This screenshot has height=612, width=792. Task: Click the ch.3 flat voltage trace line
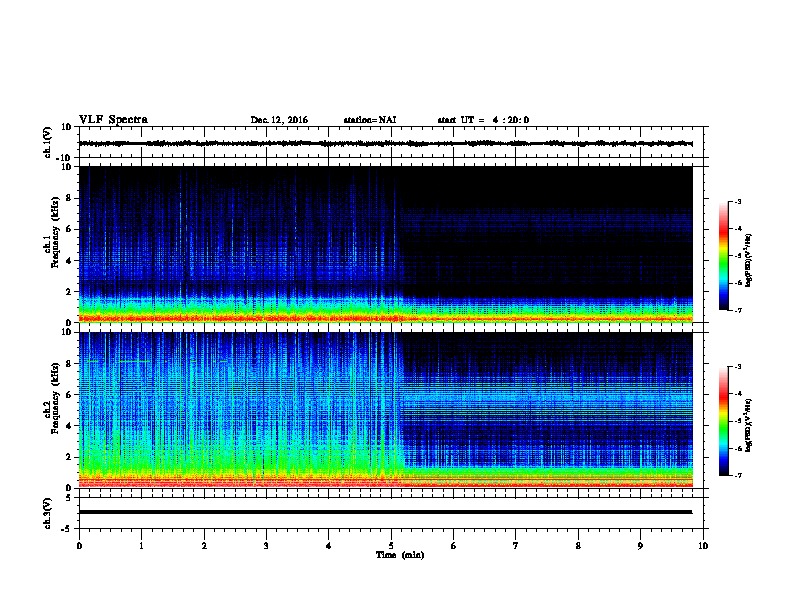click(x=385, y=512)
